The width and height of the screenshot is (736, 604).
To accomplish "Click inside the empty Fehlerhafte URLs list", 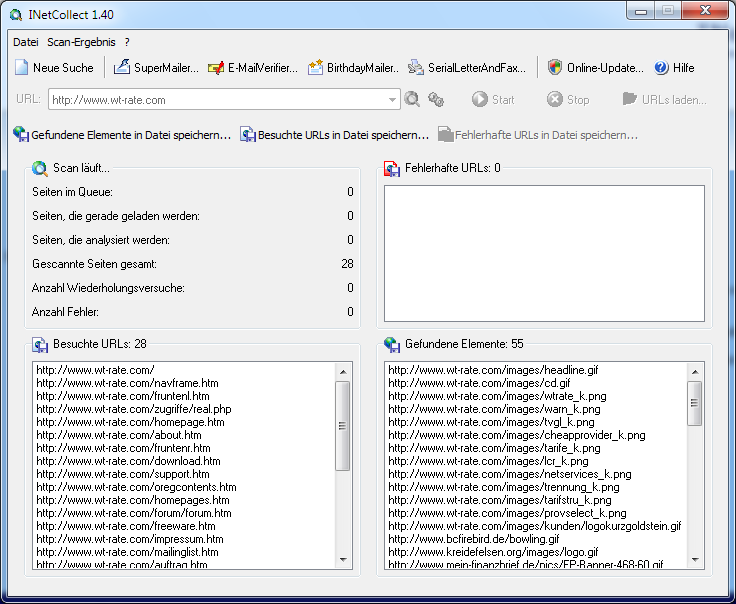I will 544,253.
